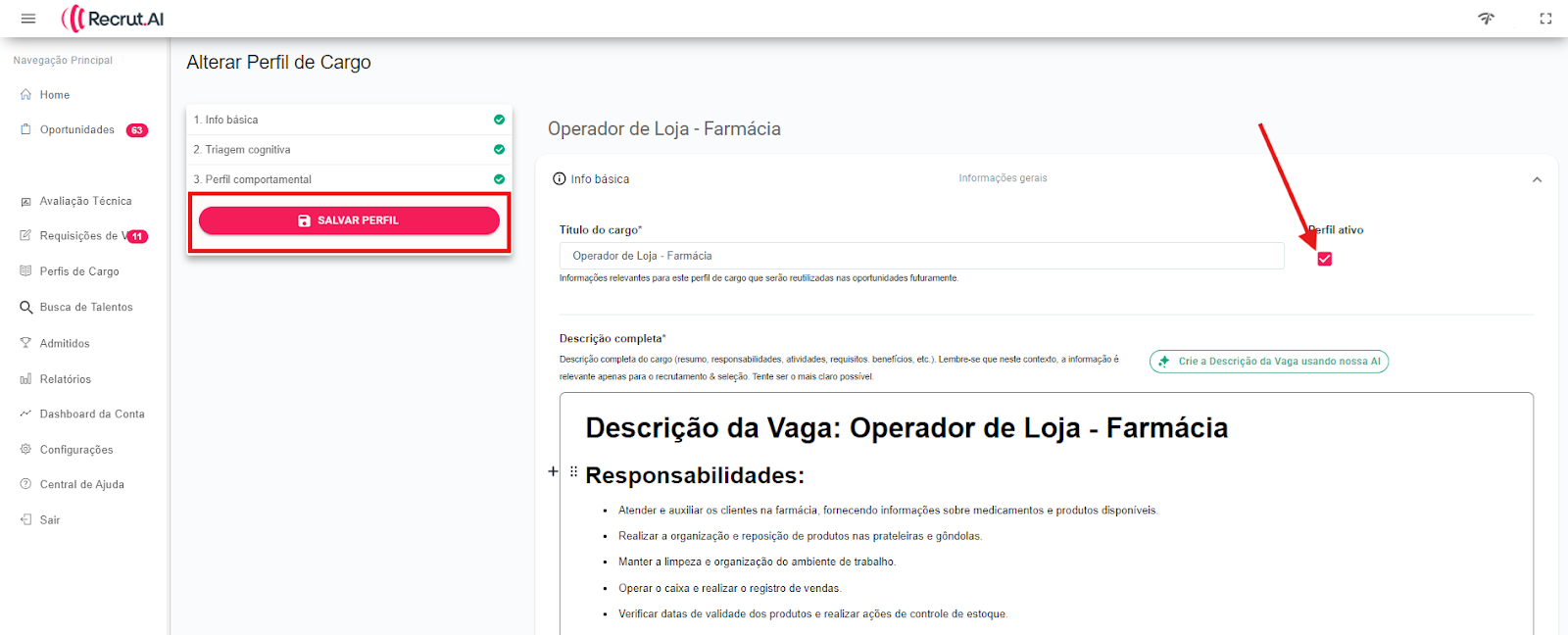The width and height of the screenshot is (1568, 635).
Task: Click the Título do cargo input field
Action: 921,256
